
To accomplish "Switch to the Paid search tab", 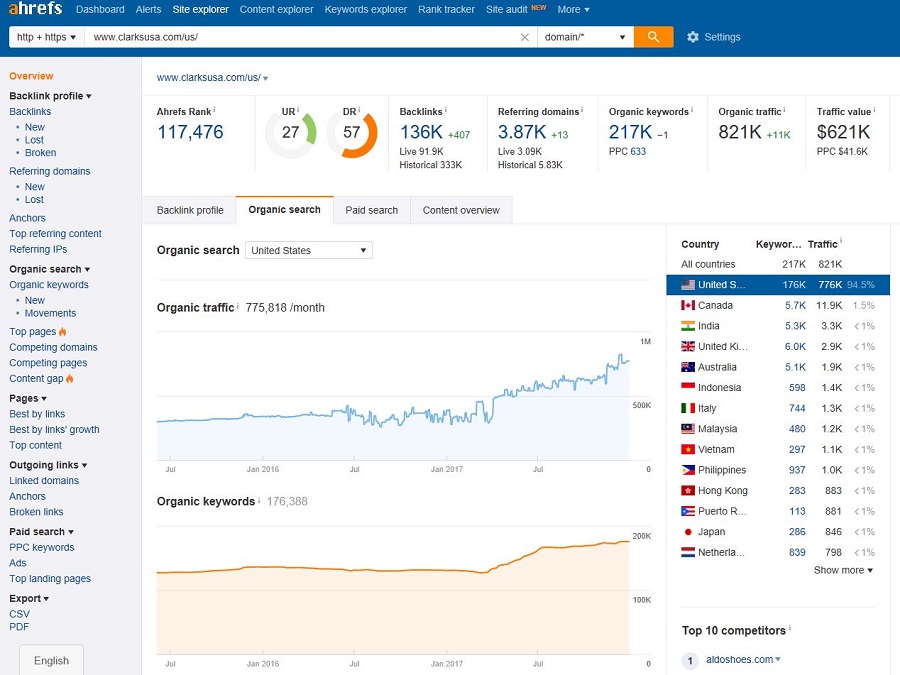I will tap(371, 210).
